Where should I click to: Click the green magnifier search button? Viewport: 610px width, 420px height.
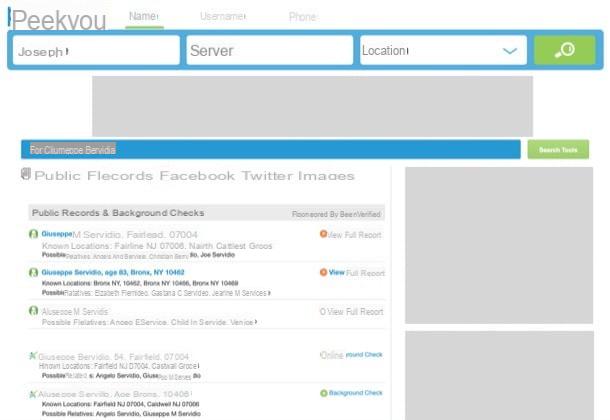tap(564, 51)
